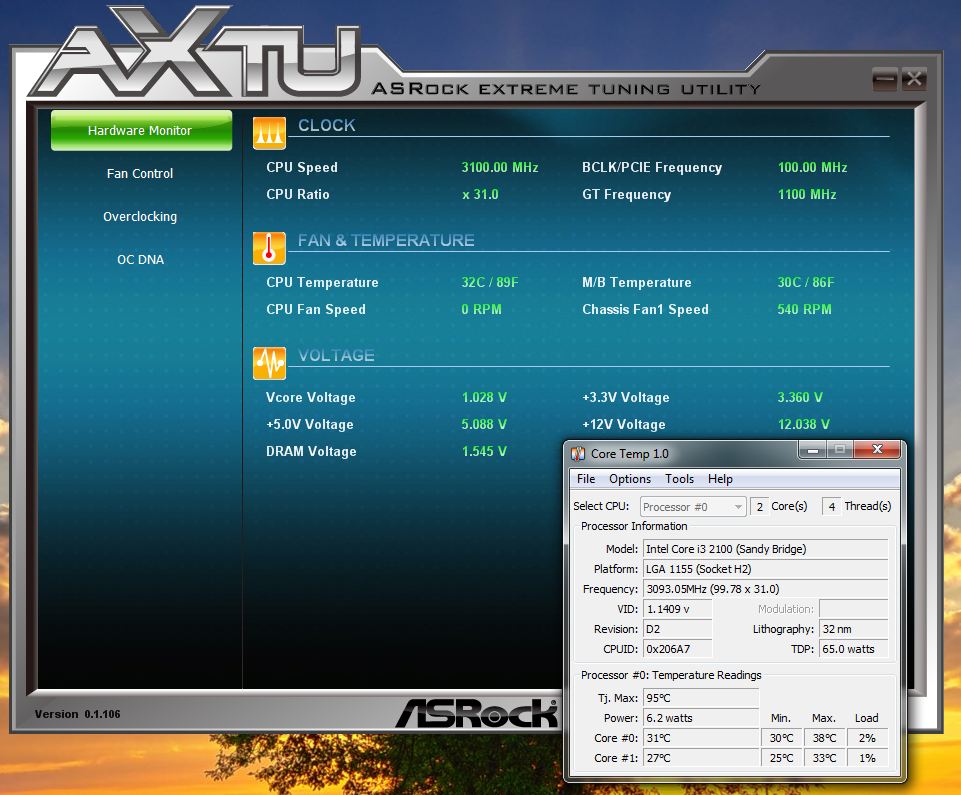Click CPU Fan Speed value 0 RPM
Viewport: 961px width, 795px height.
tap(481, 310)
